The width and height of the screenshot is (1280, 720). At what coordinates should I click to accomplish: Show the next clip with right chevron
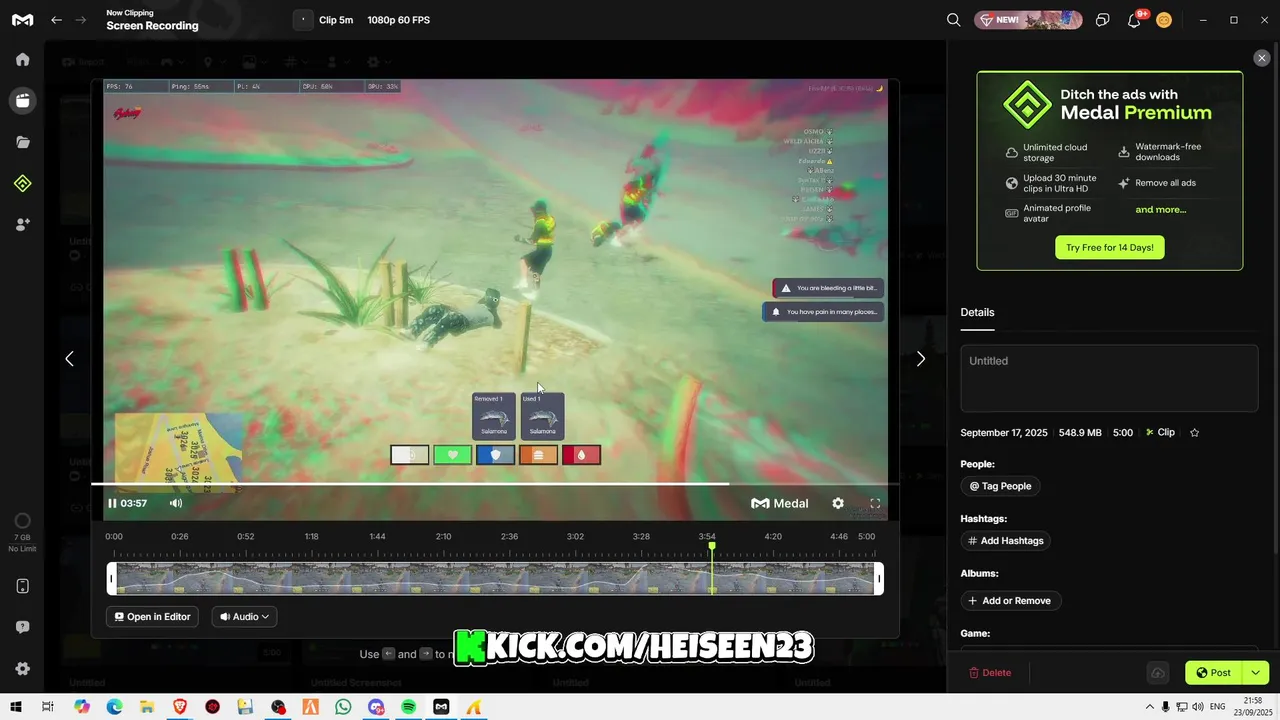[921, 358]
